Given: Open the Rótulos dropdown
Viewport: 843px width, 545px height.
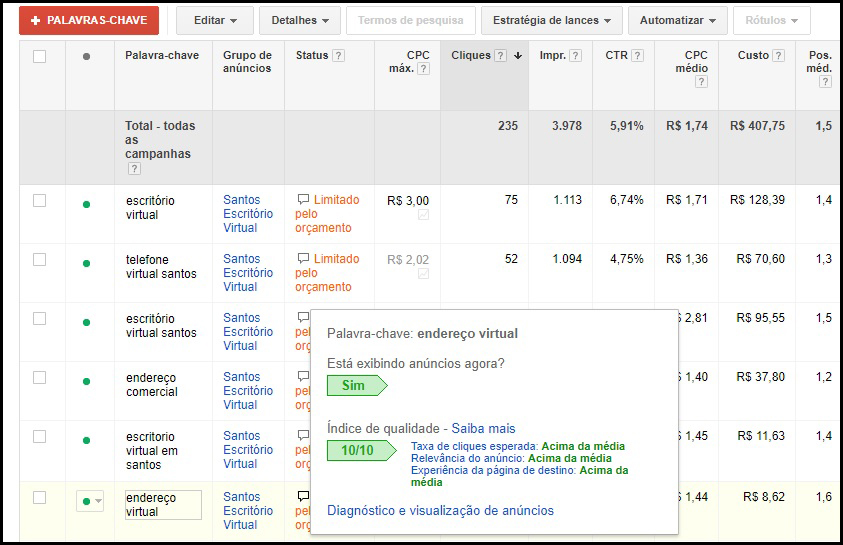Looking at the screenshot, I should (x=771, y=20).
